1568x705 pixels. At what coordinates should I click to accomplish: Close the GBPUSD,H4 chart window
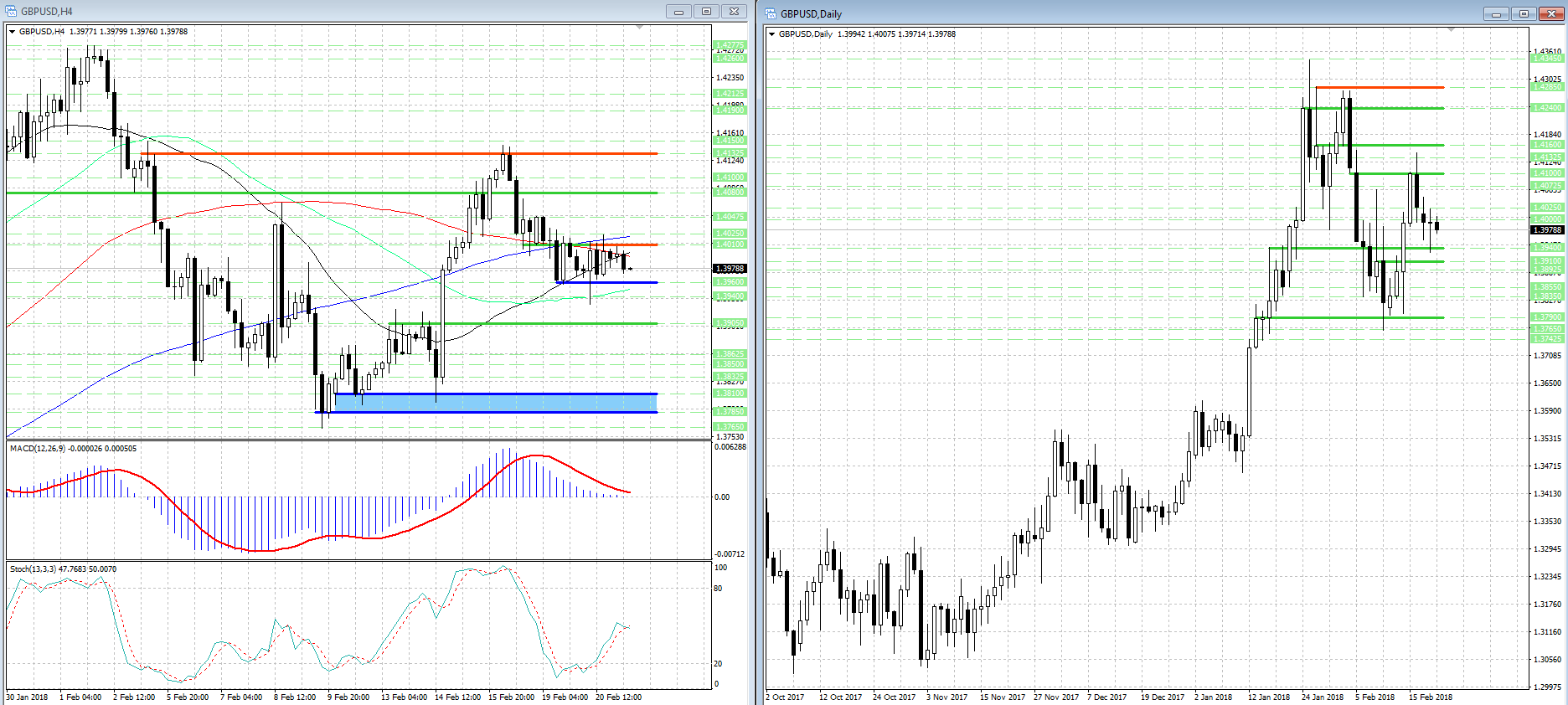pos(734,11)
